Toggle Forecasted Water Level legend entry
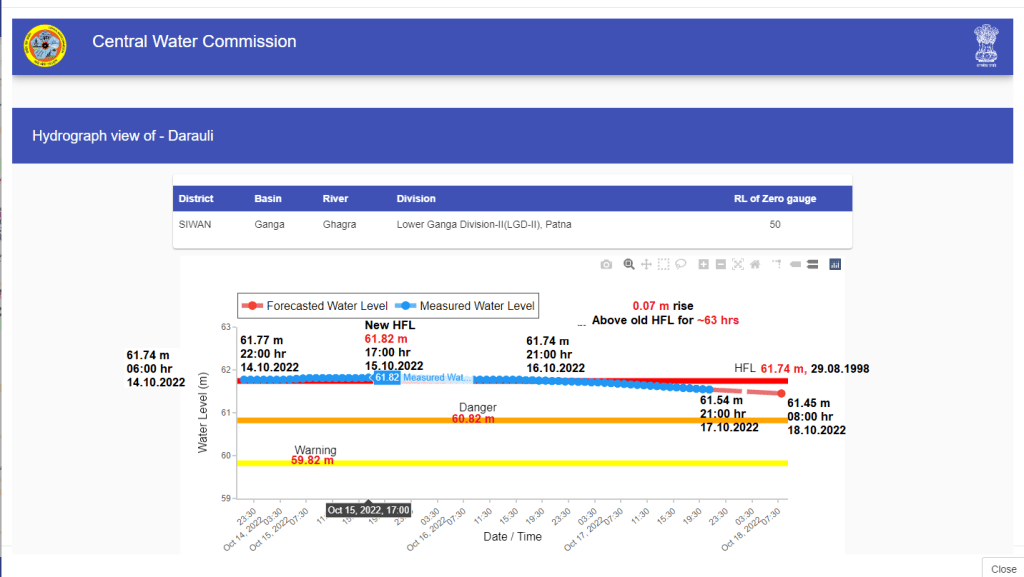The height and width of the screenshot is (577, 1024). (313, 306)
